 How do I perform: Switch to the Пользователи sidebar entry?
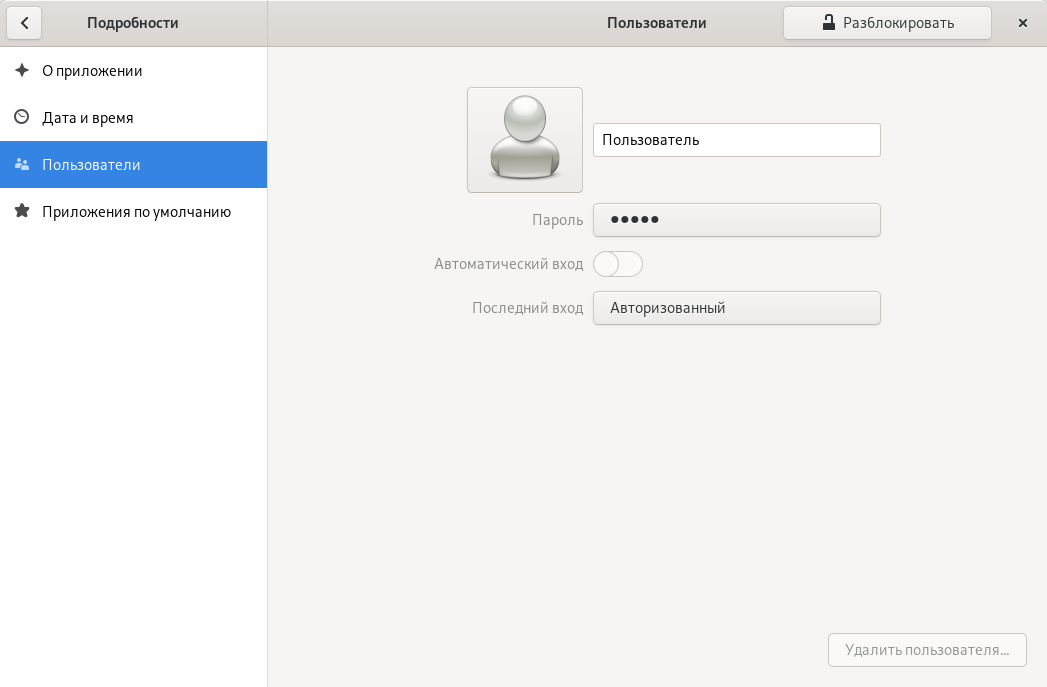coord(91,165)
